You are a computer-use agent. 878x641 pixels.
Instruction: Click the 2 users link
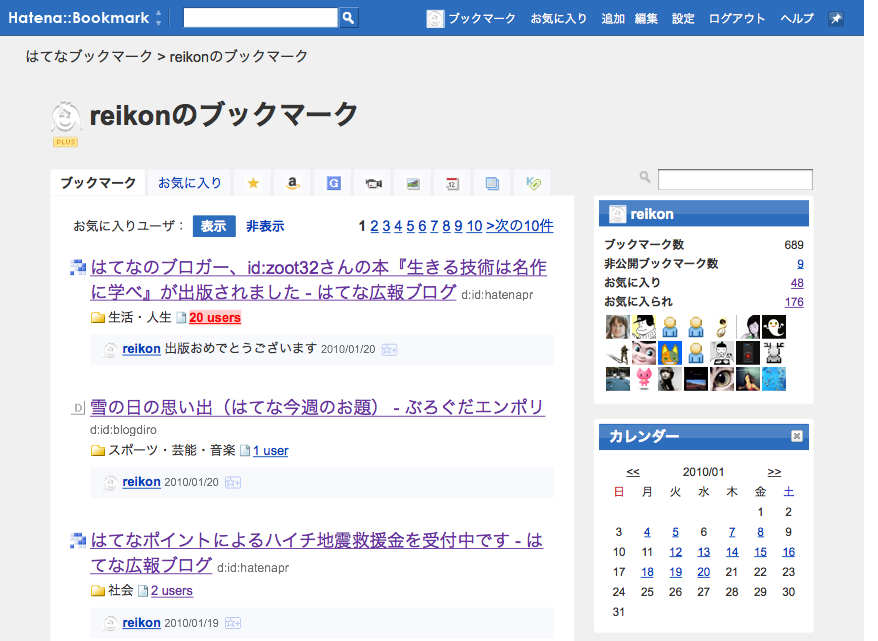(172, 591)
